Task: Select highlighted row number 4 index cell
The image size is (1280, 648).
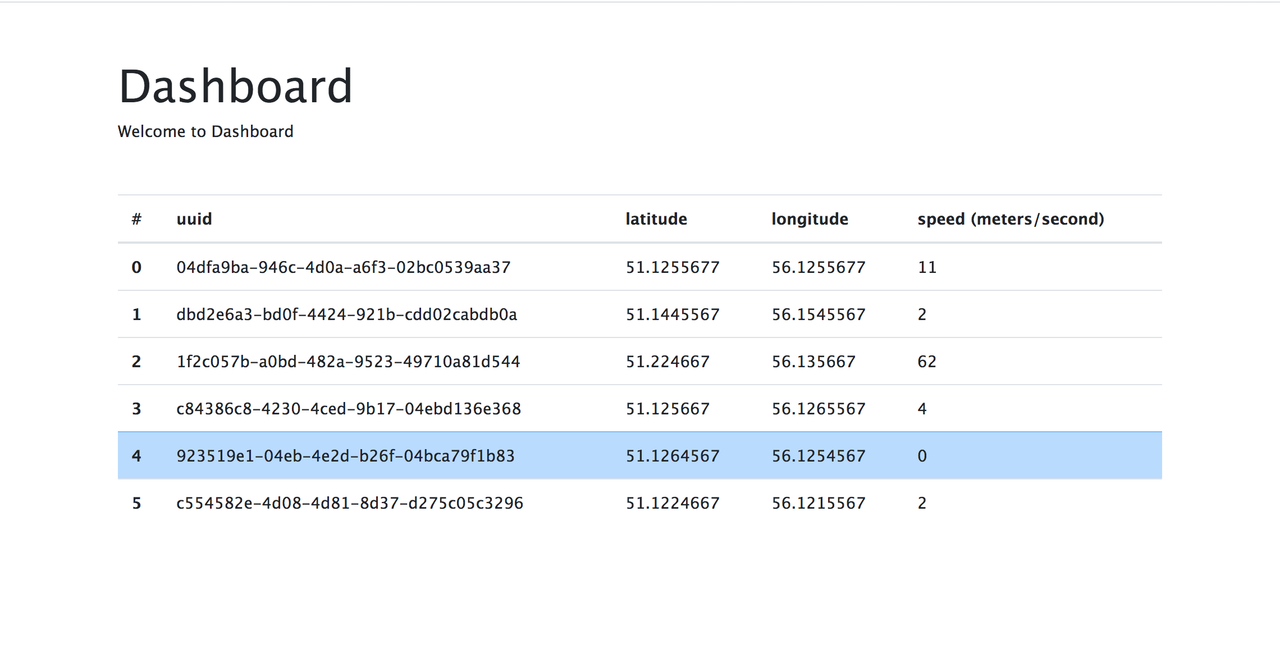Action: (x=137, y=456)
